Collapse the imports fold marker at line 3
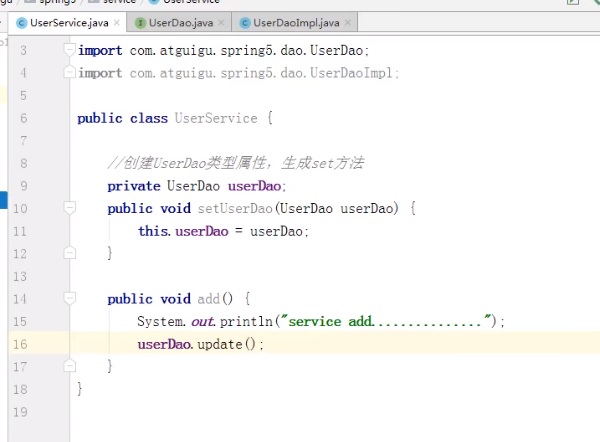The image size is (600, 442). coord(69,50)
